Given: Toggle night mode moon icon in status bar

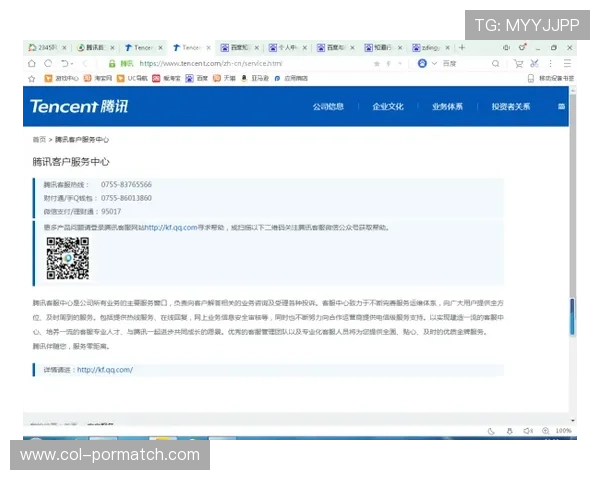Looking at the screenshot, I should pyautogui.click(x=491, y=431).
